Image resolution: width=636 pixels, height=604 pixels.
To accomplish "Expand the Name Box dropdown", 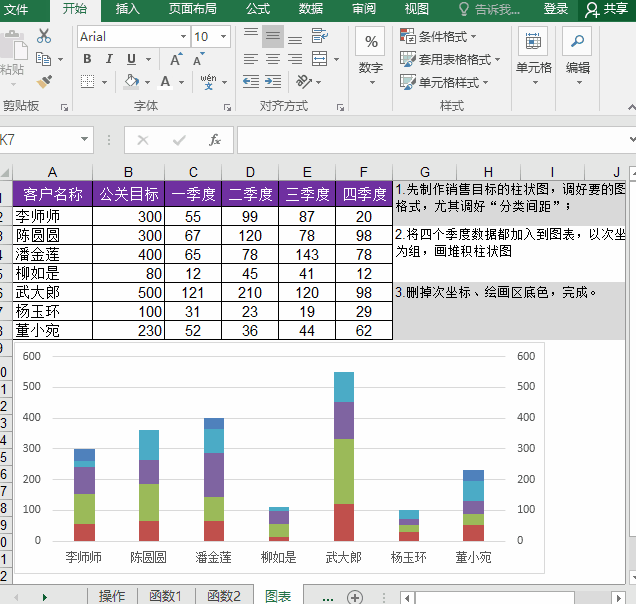I will point(84,139).
